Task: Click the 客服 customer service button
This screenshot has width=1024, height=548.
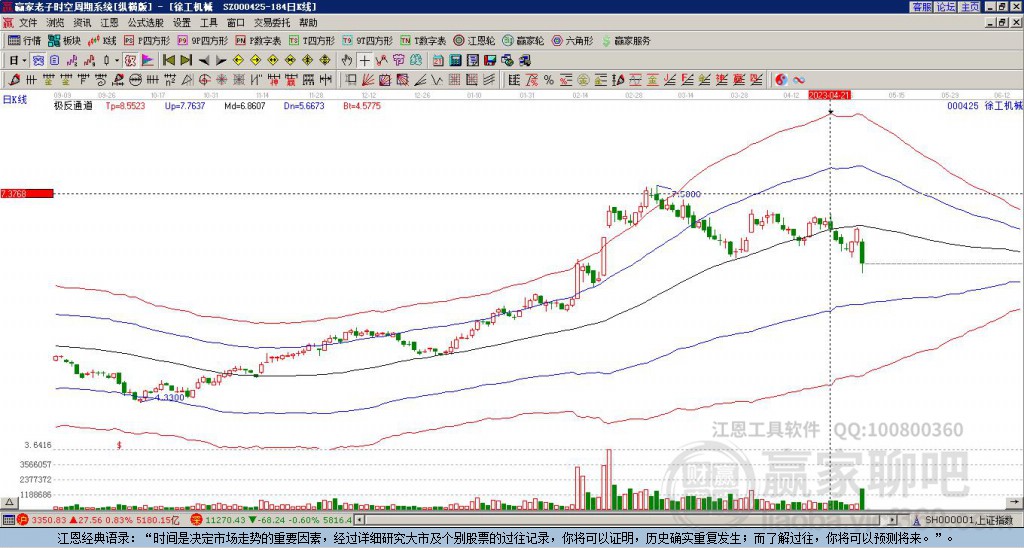Action: [x=921, y=7]
